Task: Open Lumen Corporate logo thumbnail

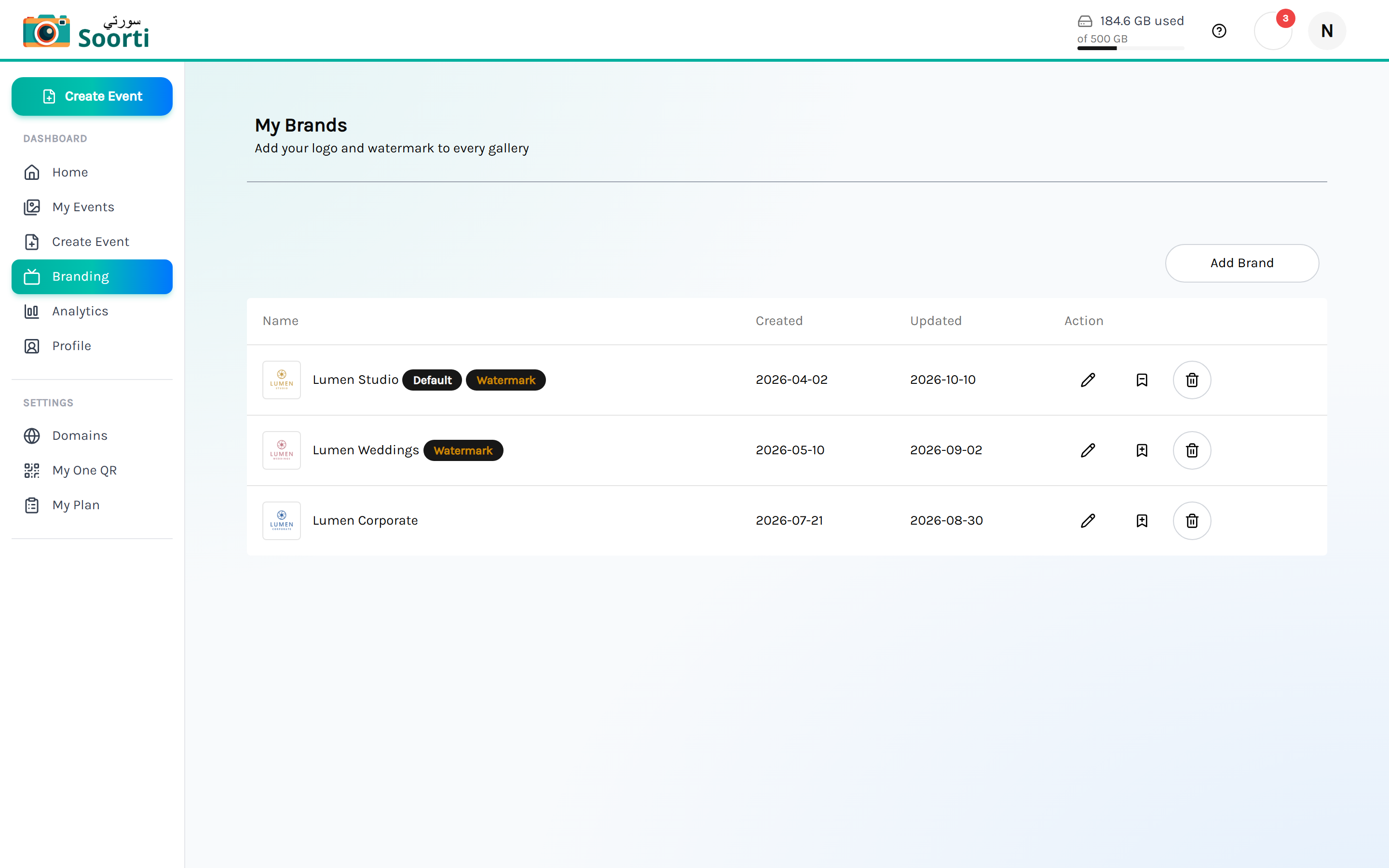Action: (x=282, y=521)
